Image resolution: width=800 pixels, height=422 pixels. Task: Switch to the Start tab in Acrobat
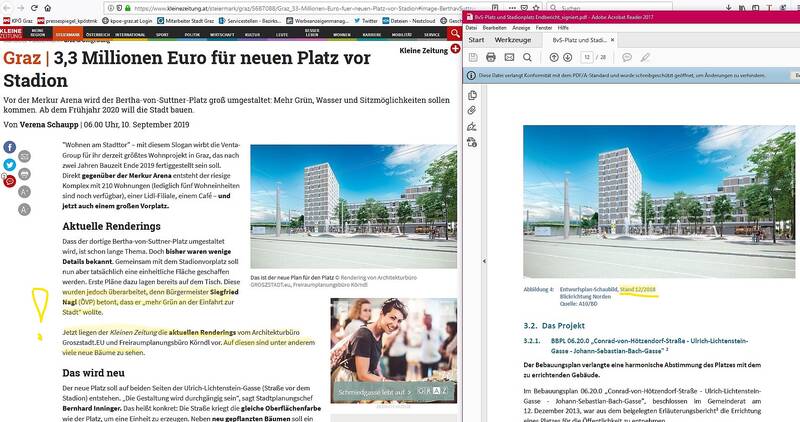click(476, 40)
